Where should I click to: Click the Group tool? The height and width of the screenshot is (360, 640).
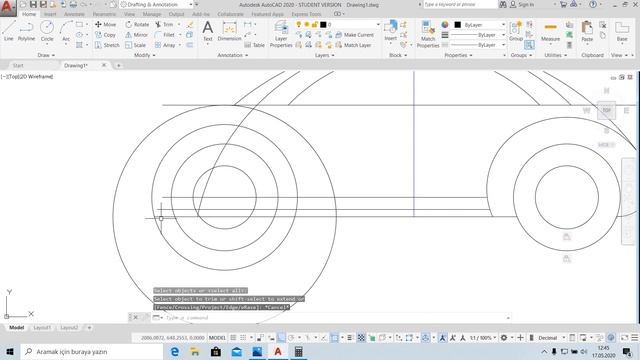[x=516, y=31]
